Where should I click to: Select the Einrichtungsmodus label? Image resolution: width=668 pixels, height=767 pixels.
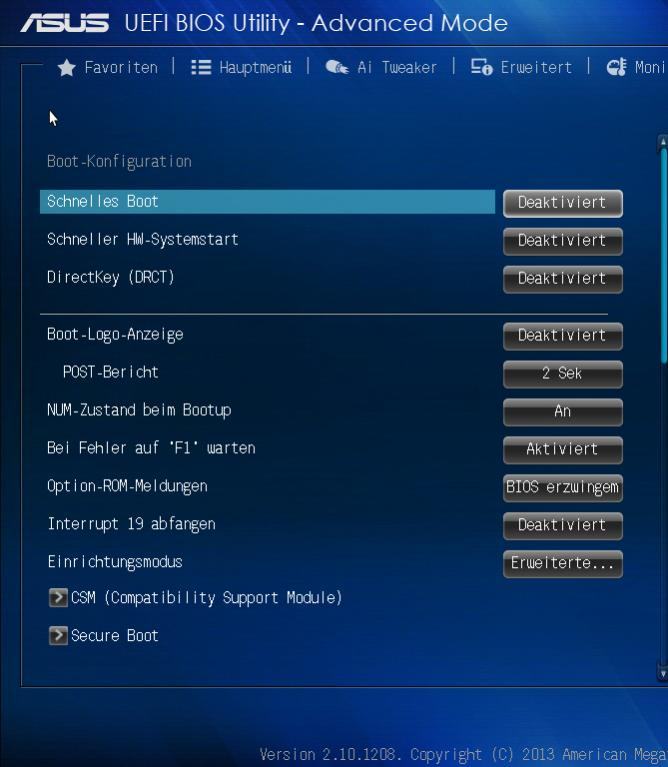click(x=115, y=562)
